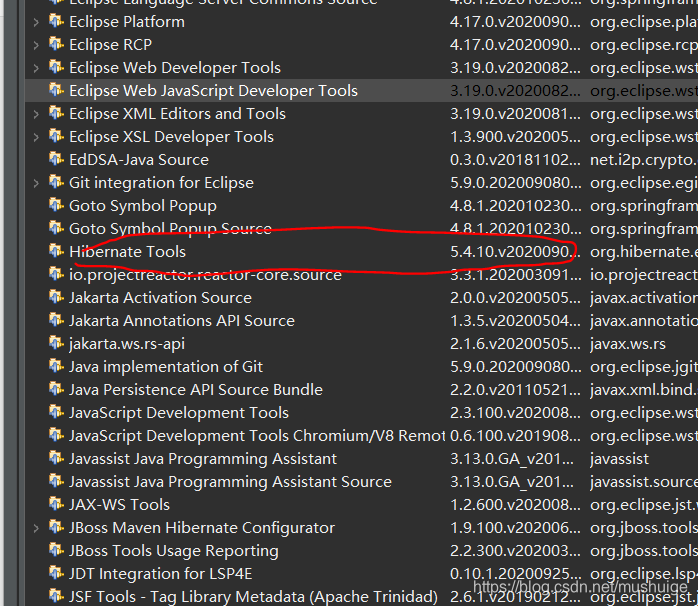
Task: Click the Eclipse RCP feature icon
Action: pos(56,44)
